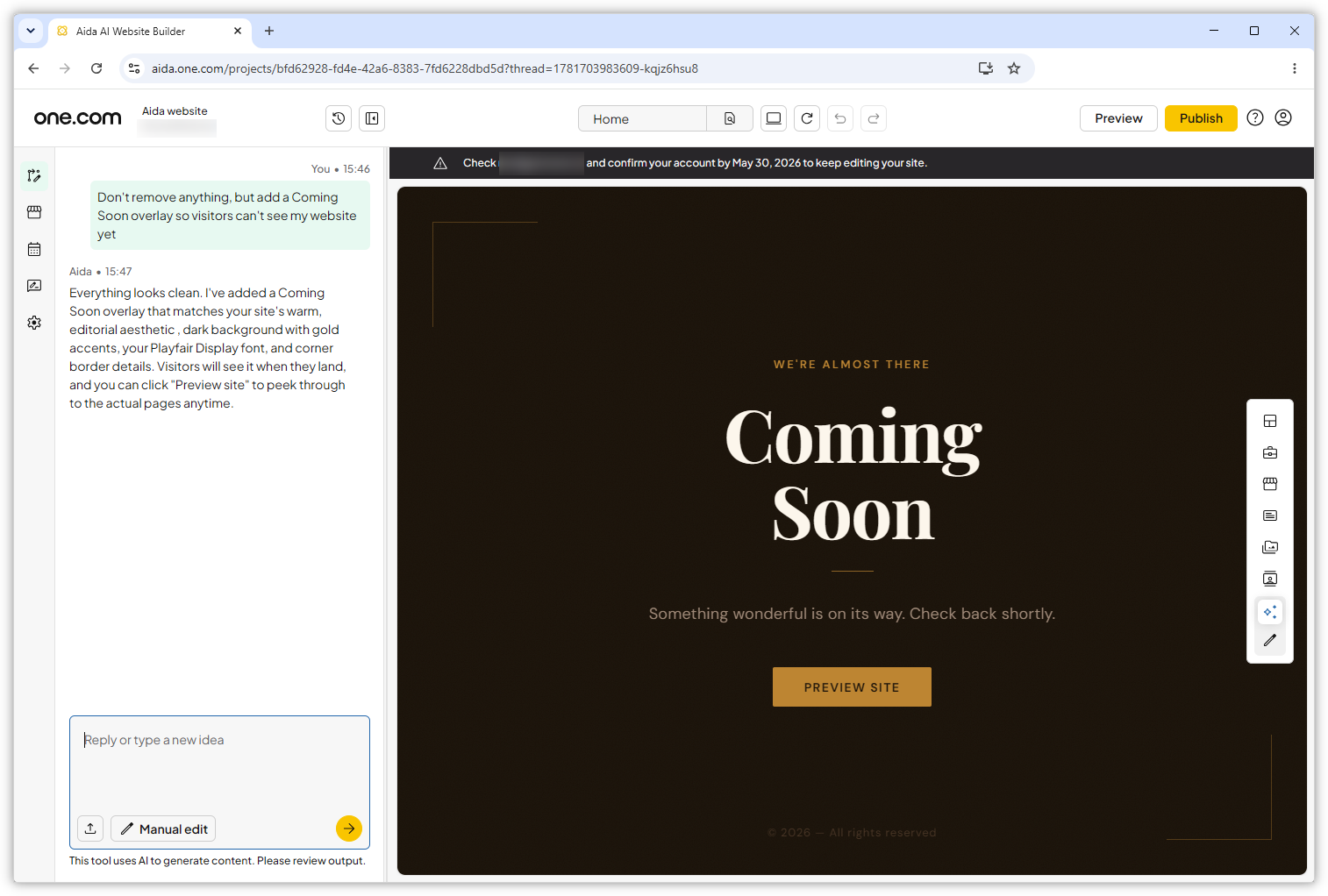Close the Aida AI Website Builder tab
Viewport: 1328px width, 896px height.
click(x=238, y=31)
